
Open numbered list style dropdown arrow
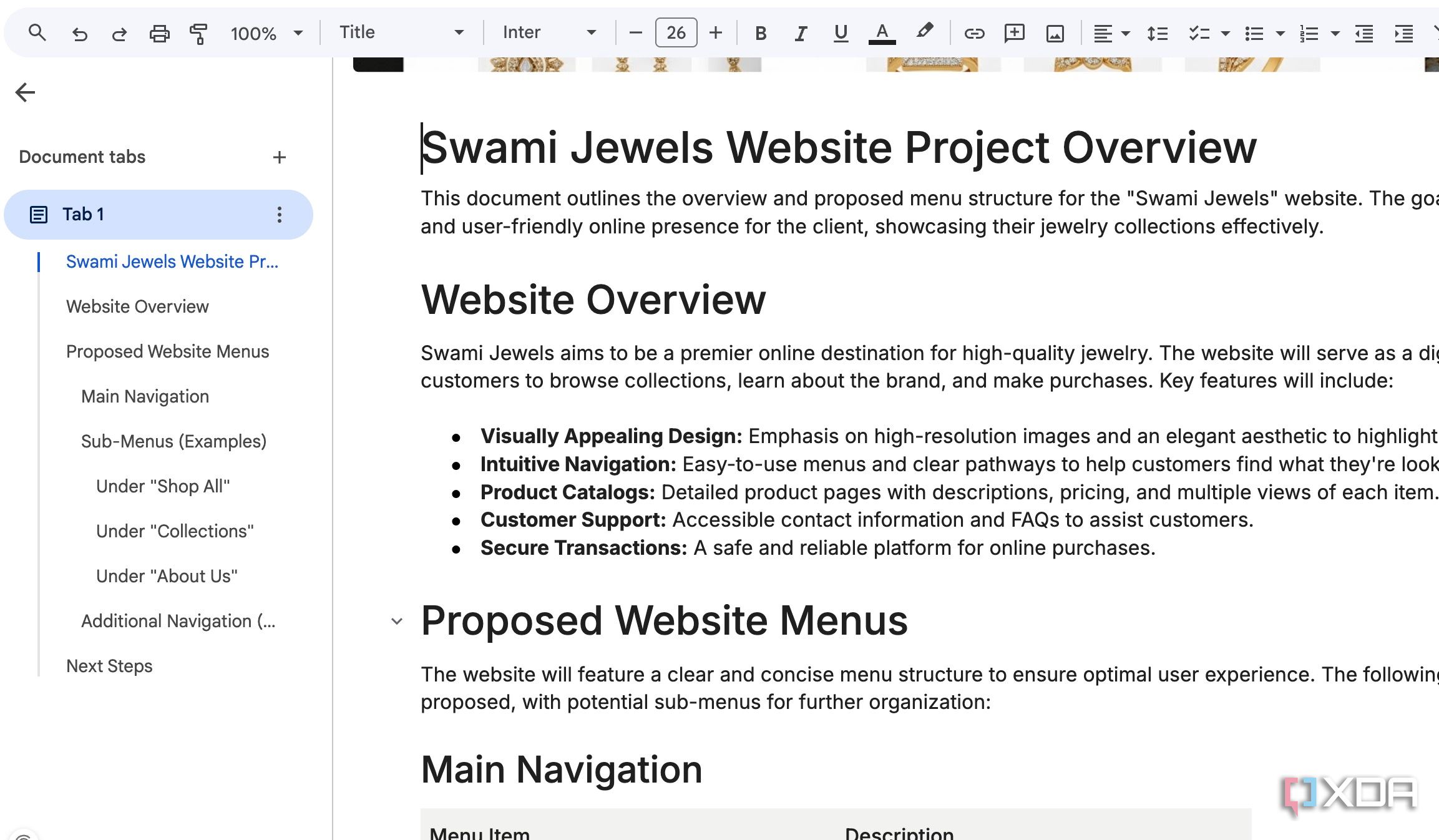coord(1335,34)
